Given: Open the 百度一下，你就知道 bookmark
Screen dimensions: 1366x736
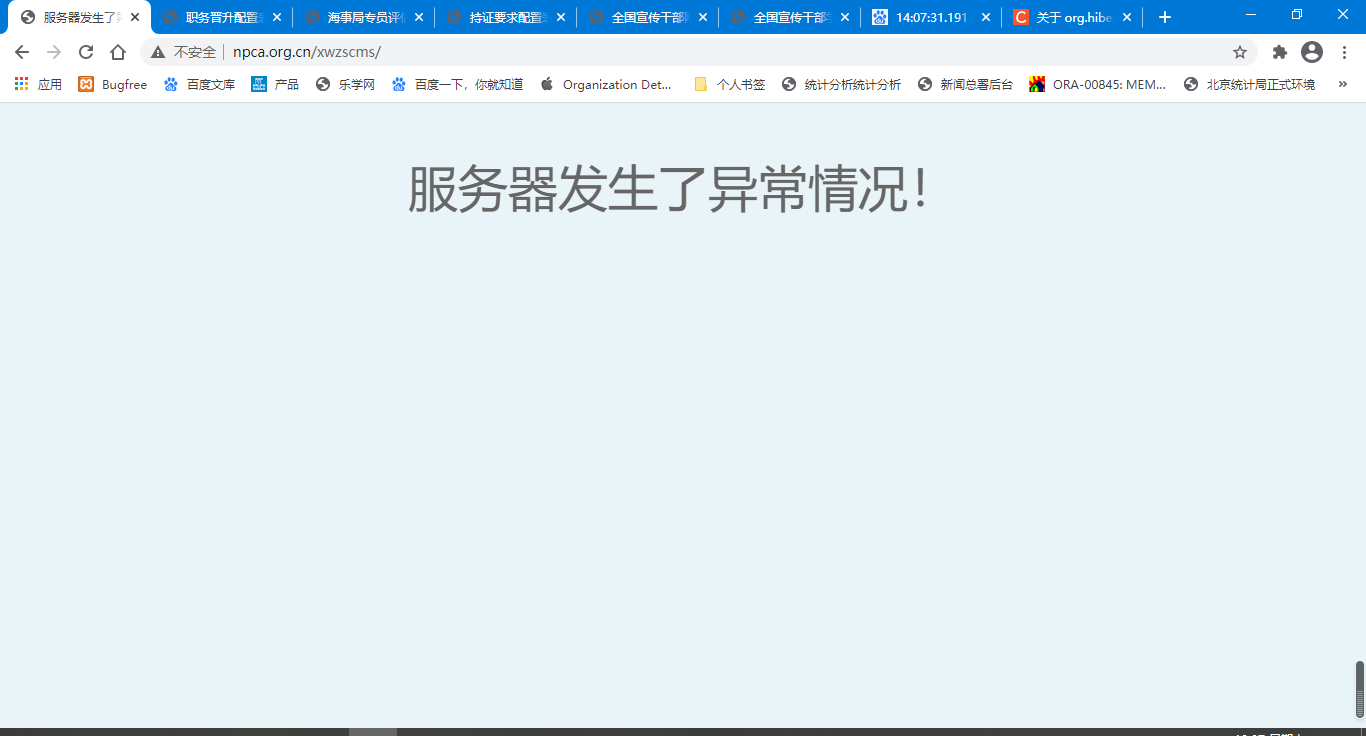Looking at the screenshot, I should [457, 85].
